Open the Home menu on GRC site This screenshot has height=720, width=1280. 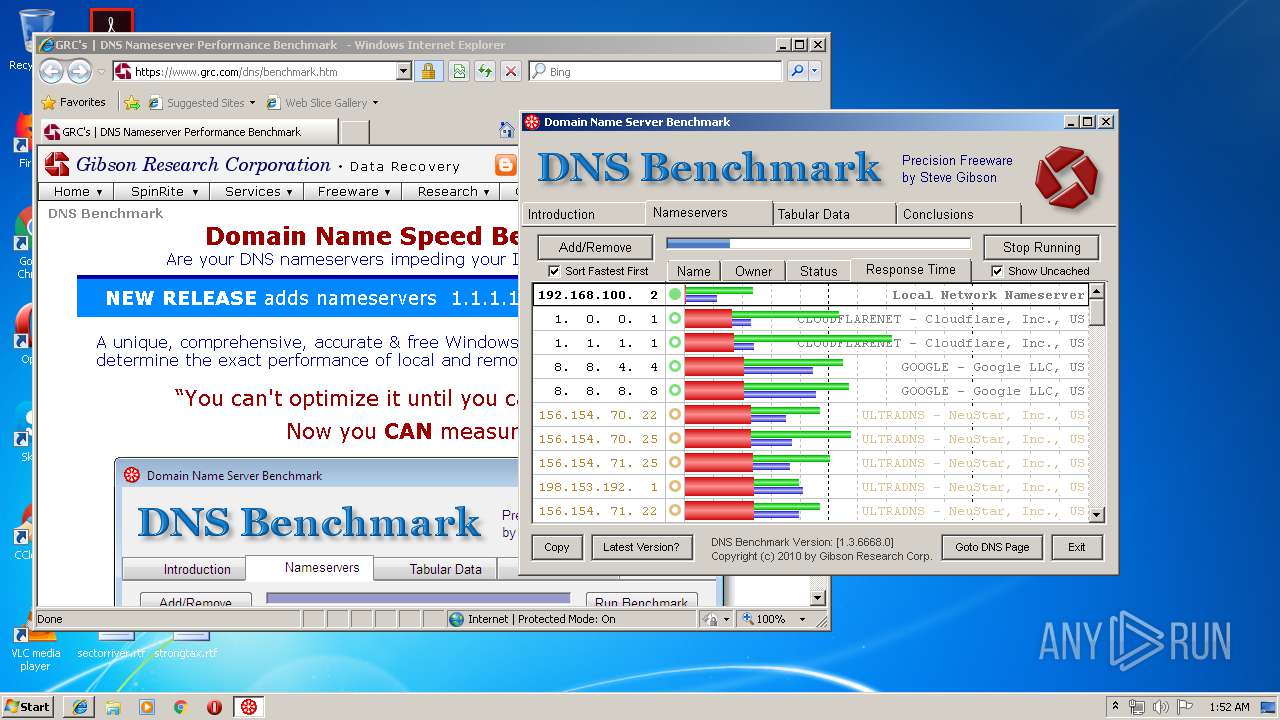pyautogui.click(x=78, y=191)
